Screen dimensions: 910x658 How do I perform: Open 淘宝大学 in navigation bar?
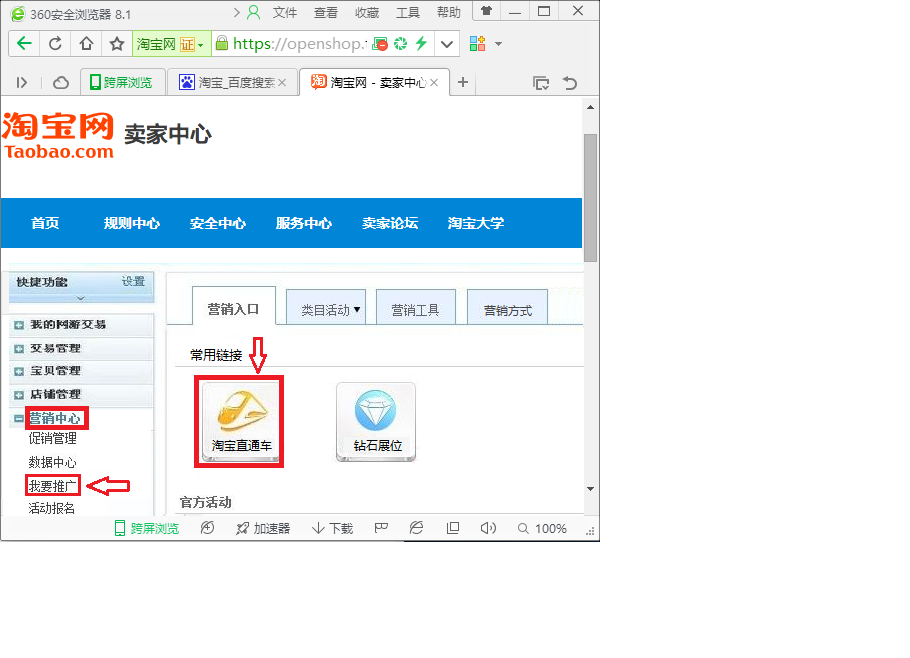pyautogui.click(x=476, y=223)
